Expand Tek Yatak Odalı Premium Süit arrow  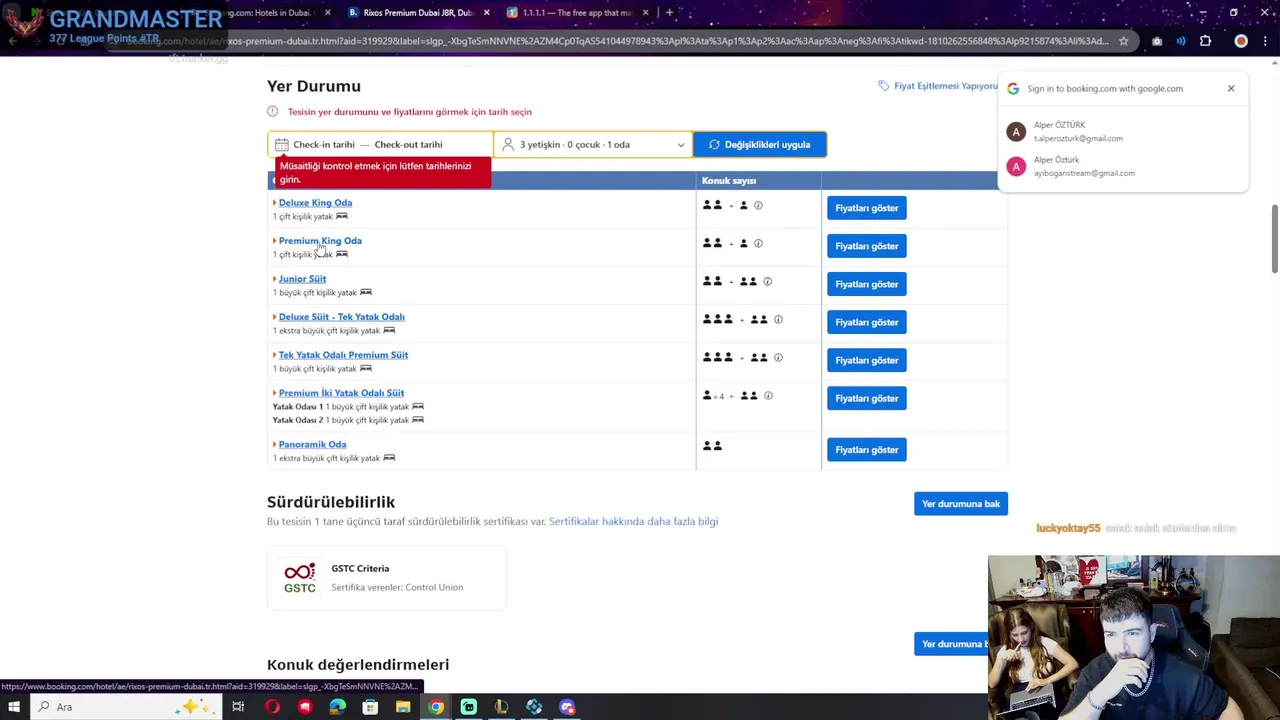coord(274,355)
